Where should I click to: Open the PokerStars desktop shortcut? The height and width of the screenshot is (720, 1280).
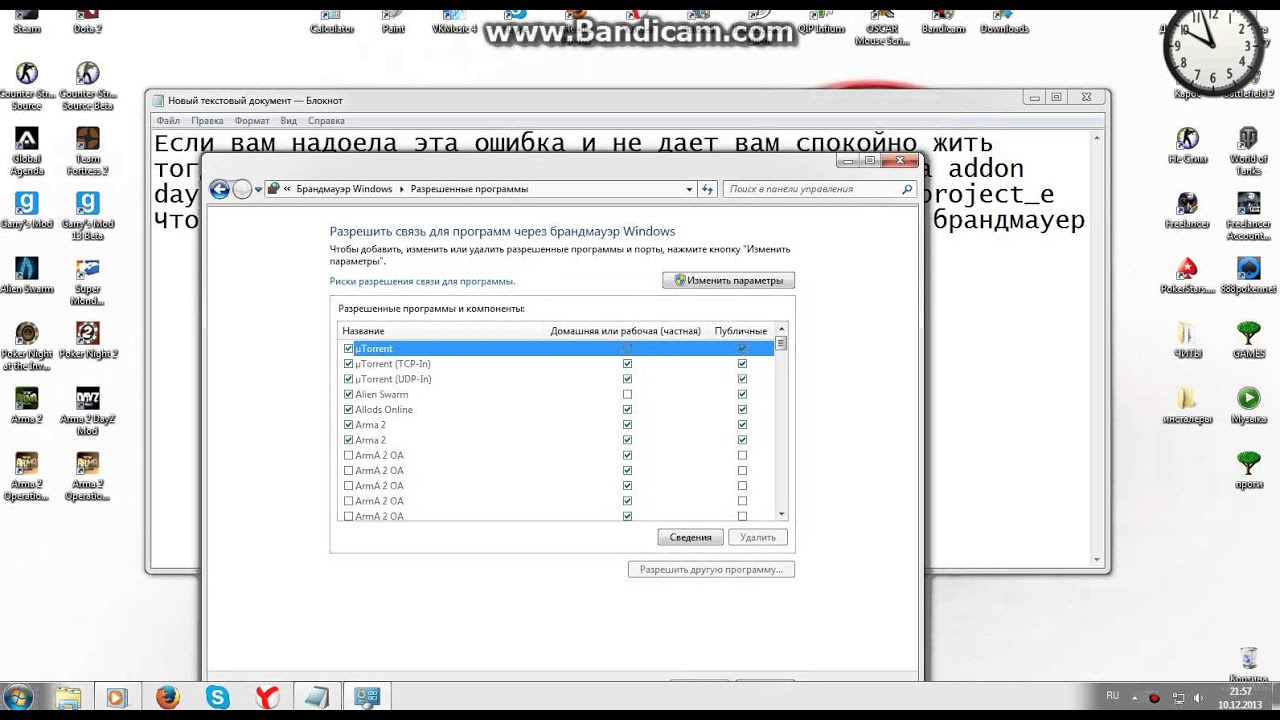click(x=1187, y=275)
